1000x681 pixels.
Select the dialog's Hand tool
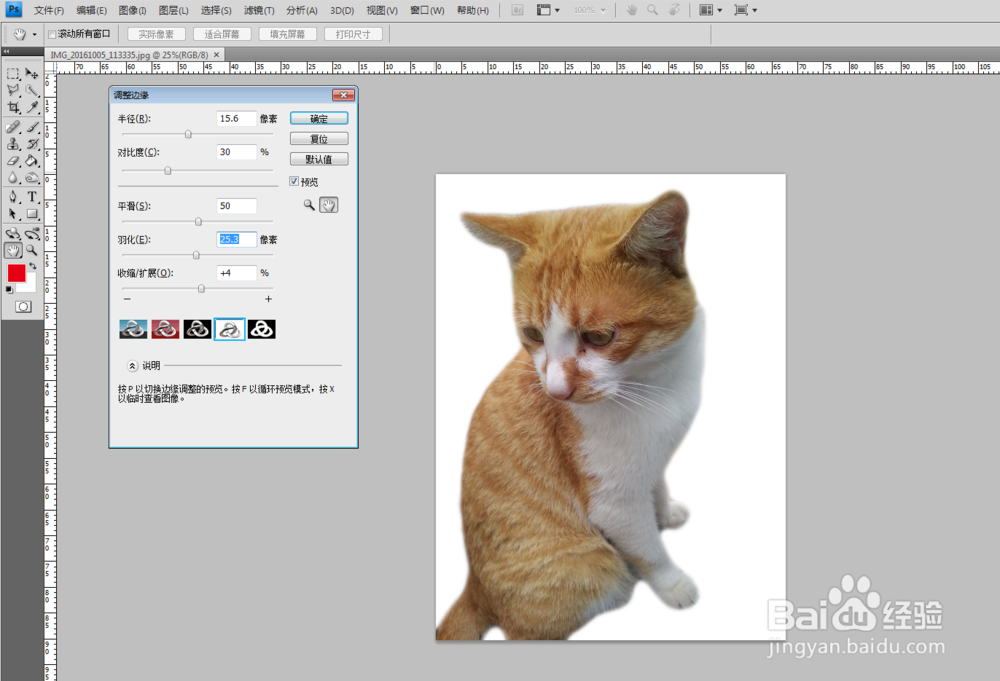tap(328, 205)
